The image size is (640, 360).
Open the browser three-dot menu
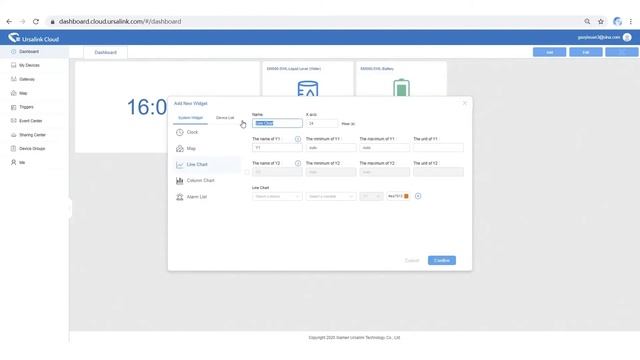[x=631, y=22]
